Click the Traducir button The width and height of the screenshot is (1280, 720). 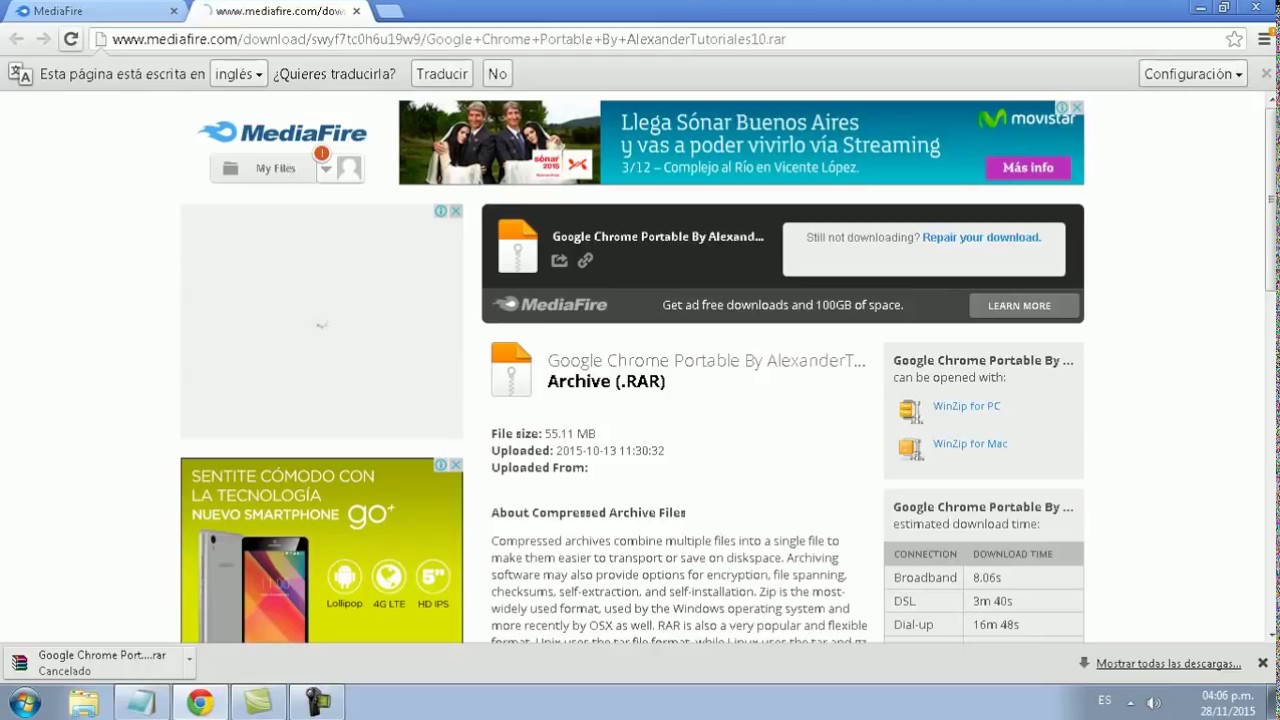(x=442, y=74)
